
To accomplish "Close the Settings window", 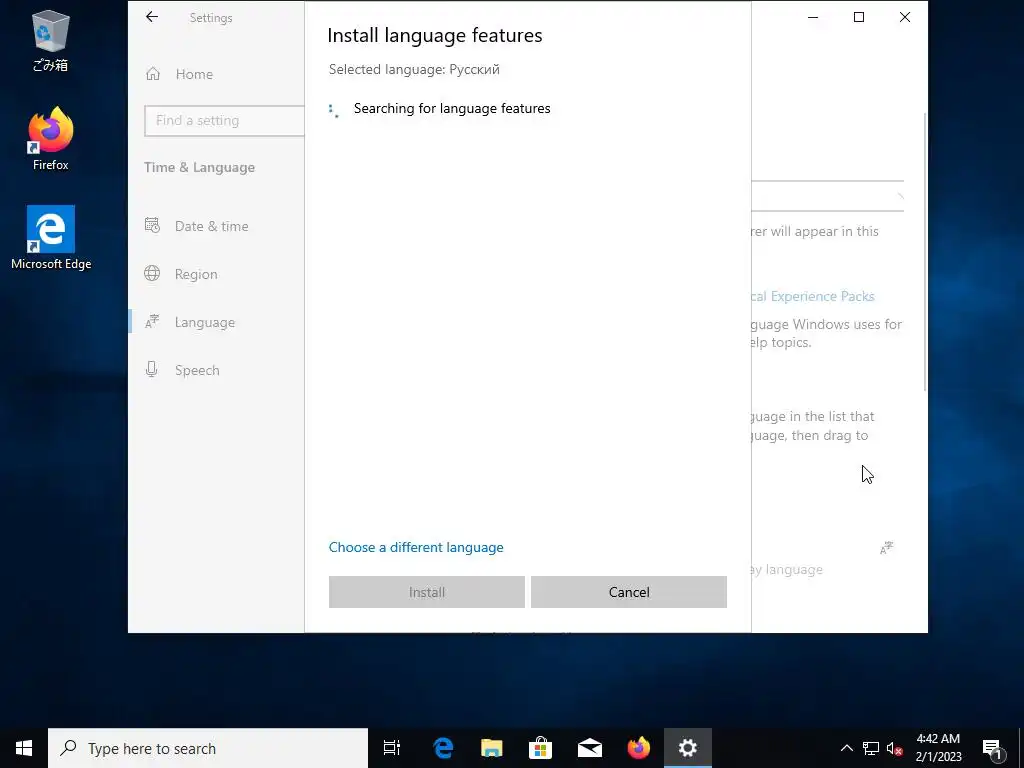I will pyautogui.click(x=904, y=18).
